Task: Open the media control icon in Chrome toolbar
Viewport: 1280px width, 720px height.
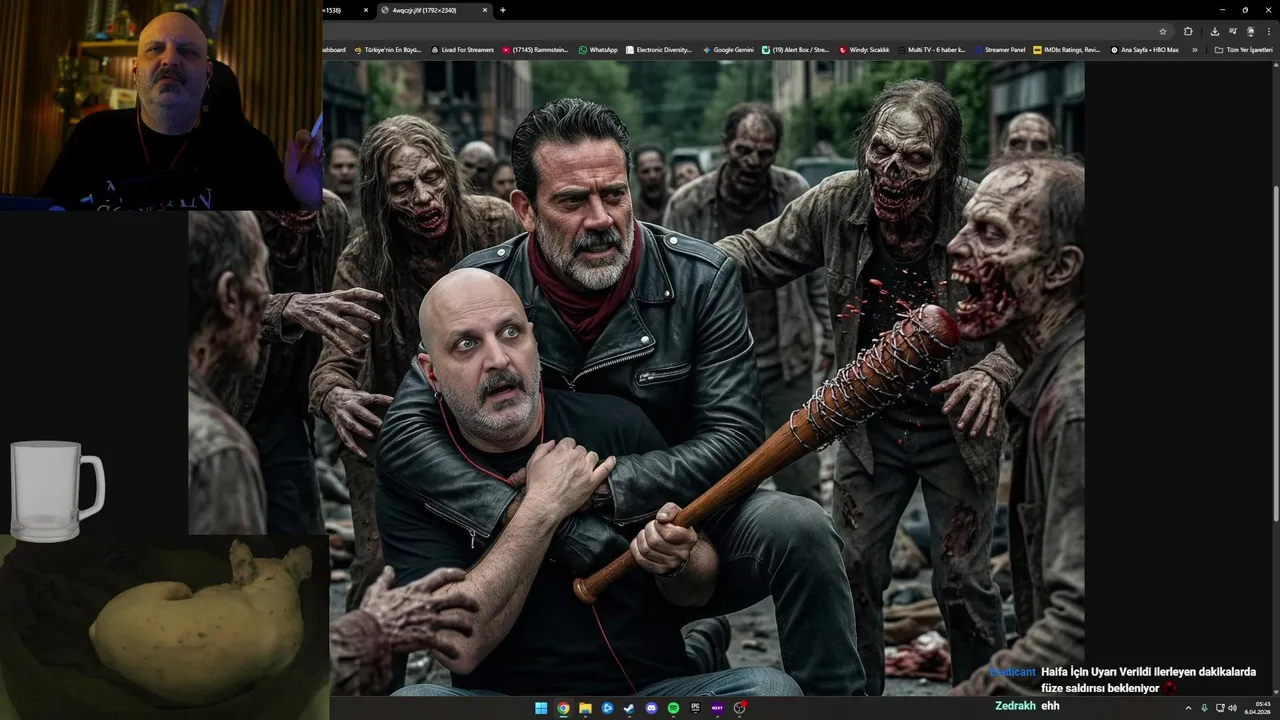Action: [1233, 31]
